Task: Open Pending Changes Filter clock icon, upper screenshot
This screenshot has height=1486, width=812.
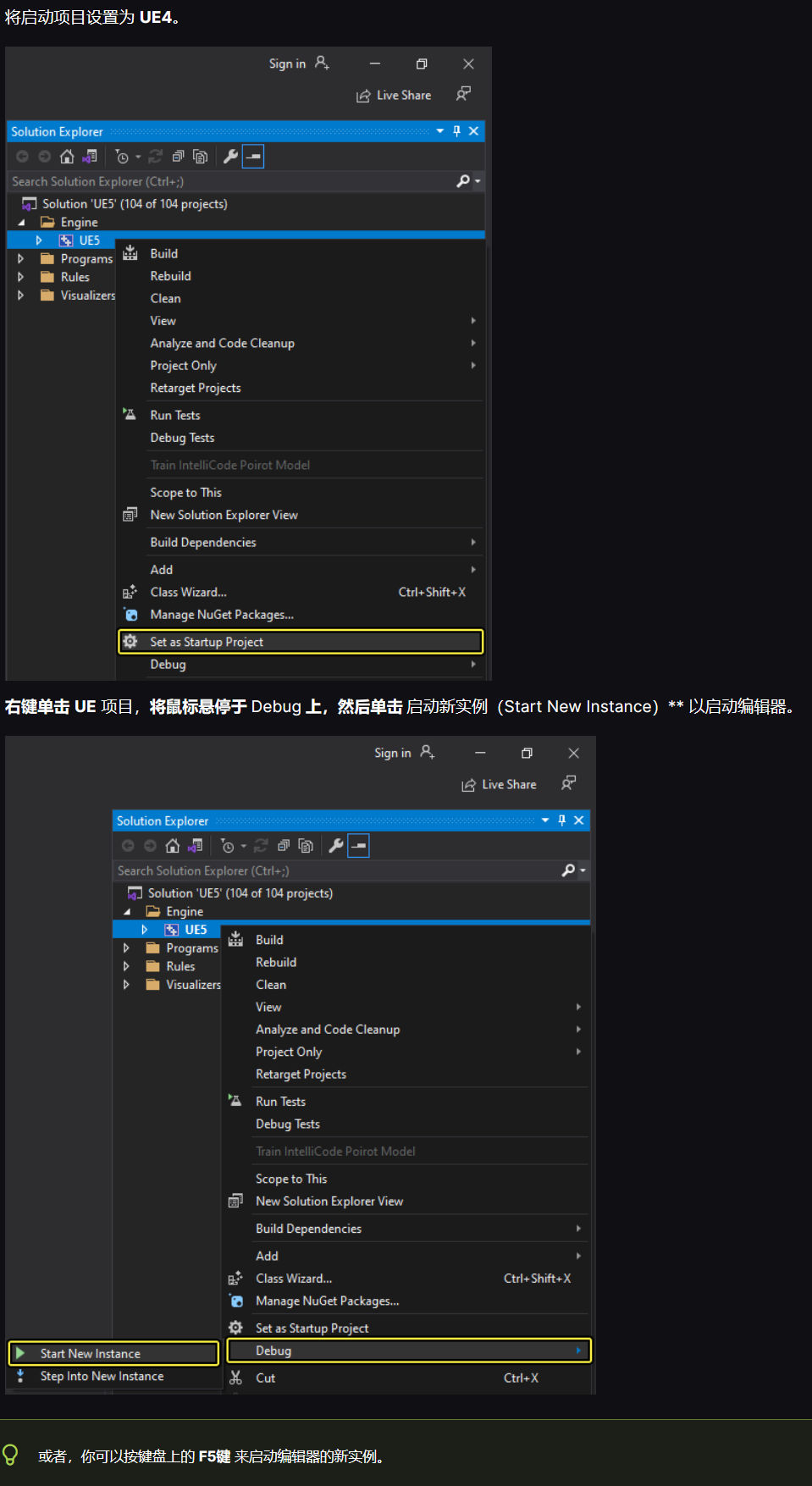Action: click(x=122, y=157)
